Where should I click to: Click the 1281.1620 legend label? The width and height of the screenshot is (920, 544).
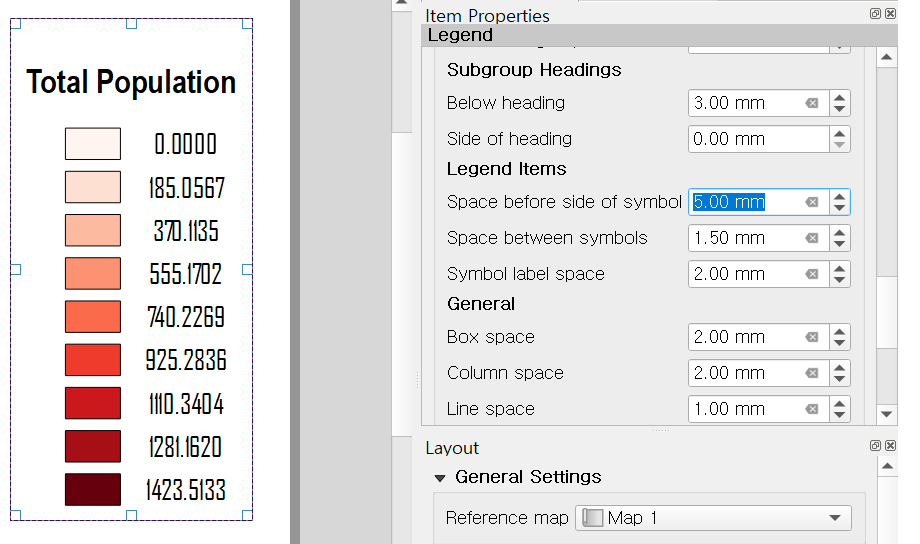(x=185, y=447)
